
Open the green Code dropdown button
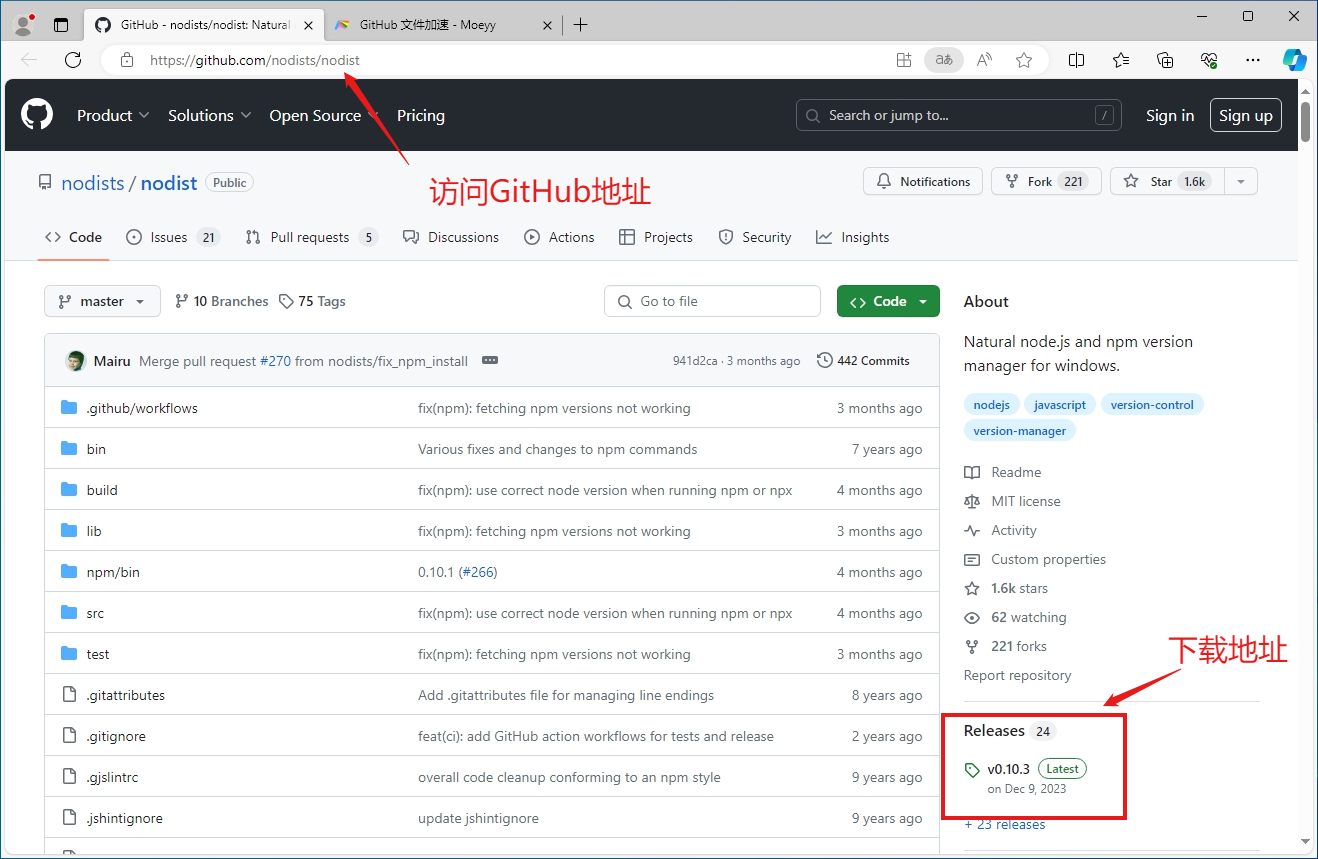(888, 301)
